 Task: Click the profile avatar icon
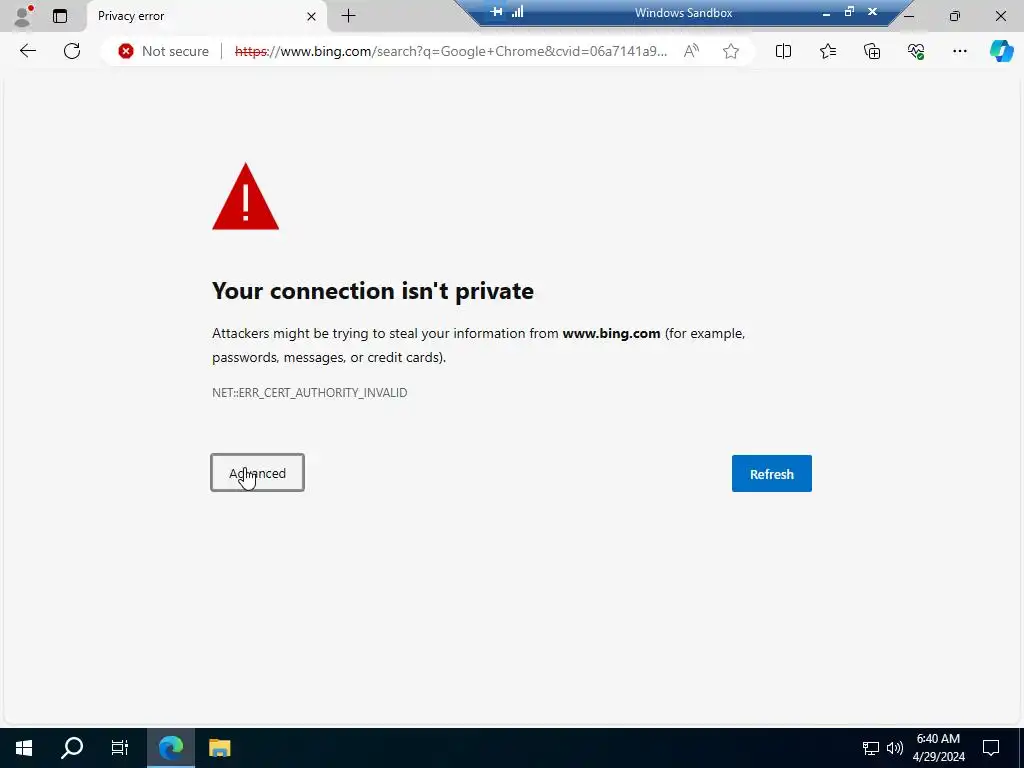(x=23, y=16)
